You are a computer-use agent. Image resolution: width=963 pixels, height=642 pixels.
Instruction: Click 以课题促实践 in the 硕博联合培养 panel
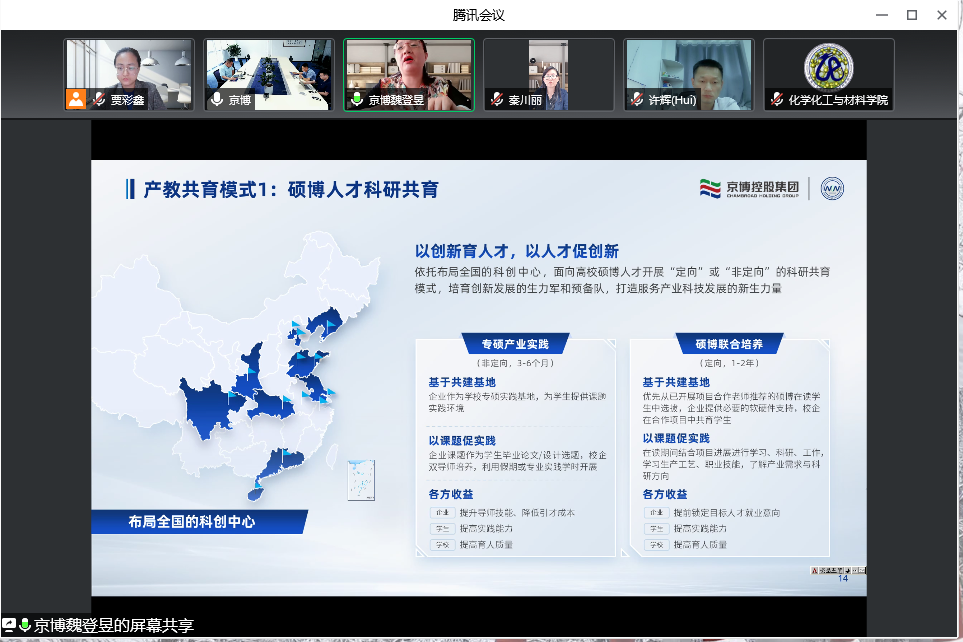tap(676, 438)
